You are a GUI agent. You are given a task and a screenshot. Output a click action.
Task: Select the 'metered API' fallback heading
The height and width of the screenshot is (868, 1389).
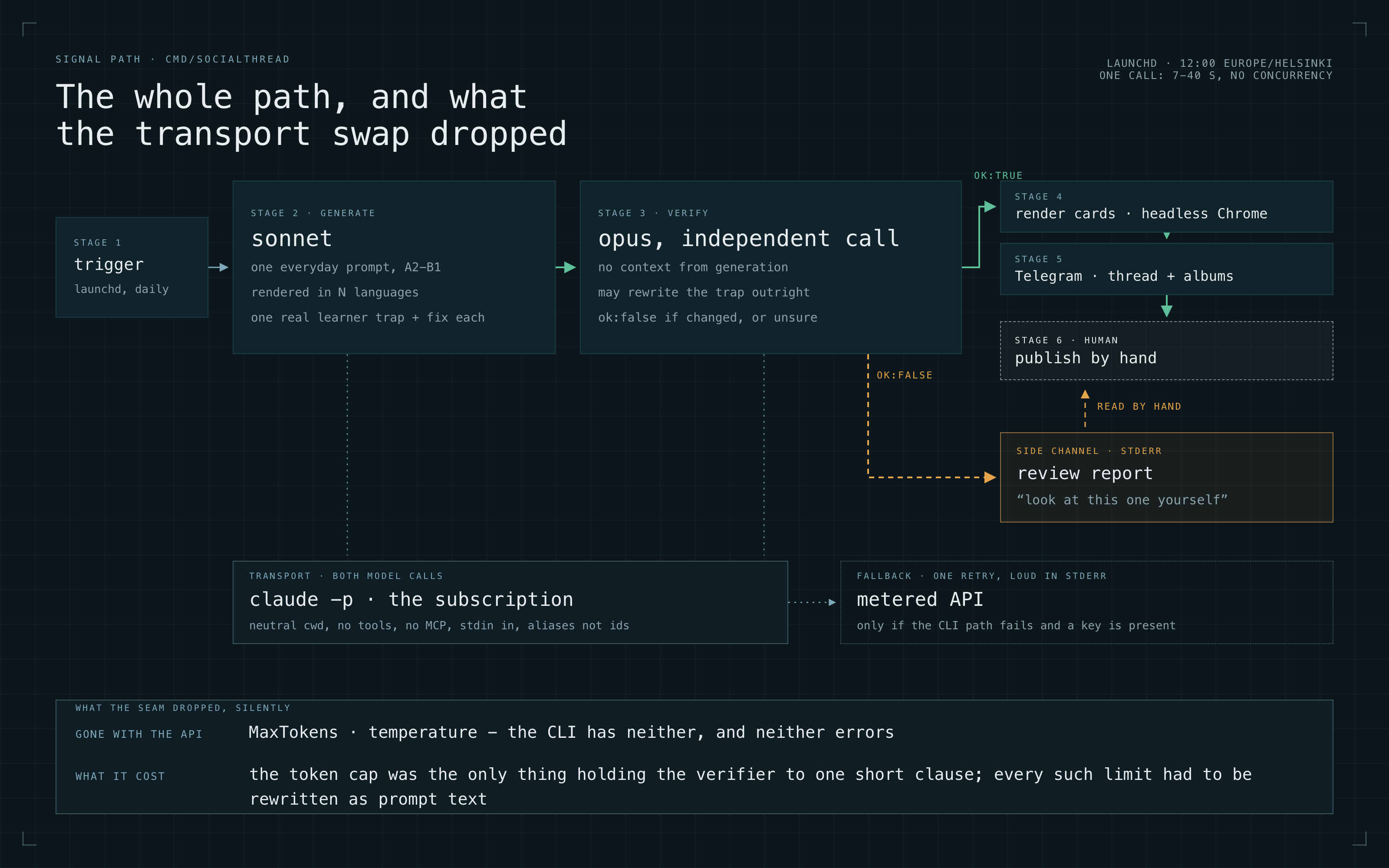(919, 599)
